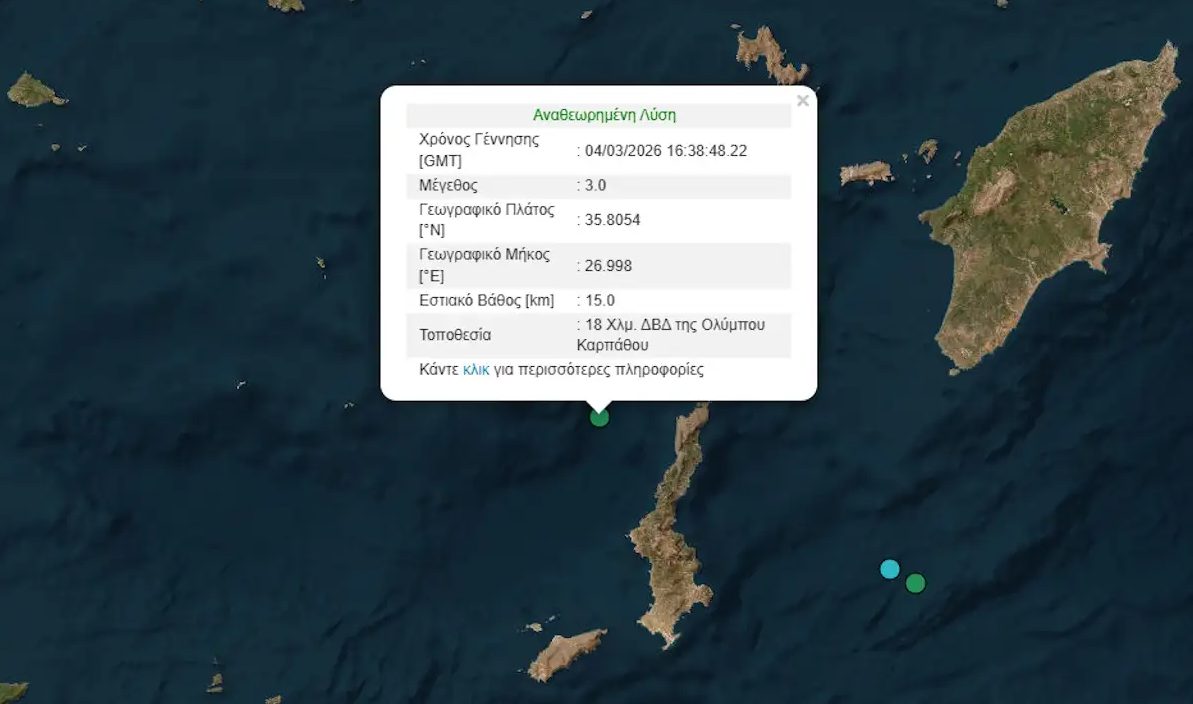Click the green epicenter marker below the popup
This screenshot has height=704, width=1193.
coord(599,417)
